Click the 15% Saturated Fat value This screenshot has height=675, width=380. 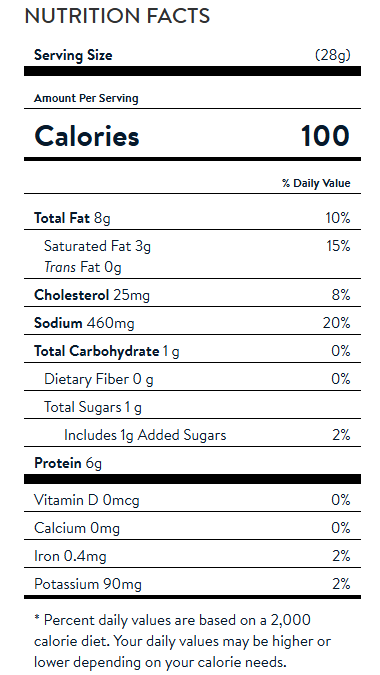[337, 246]
